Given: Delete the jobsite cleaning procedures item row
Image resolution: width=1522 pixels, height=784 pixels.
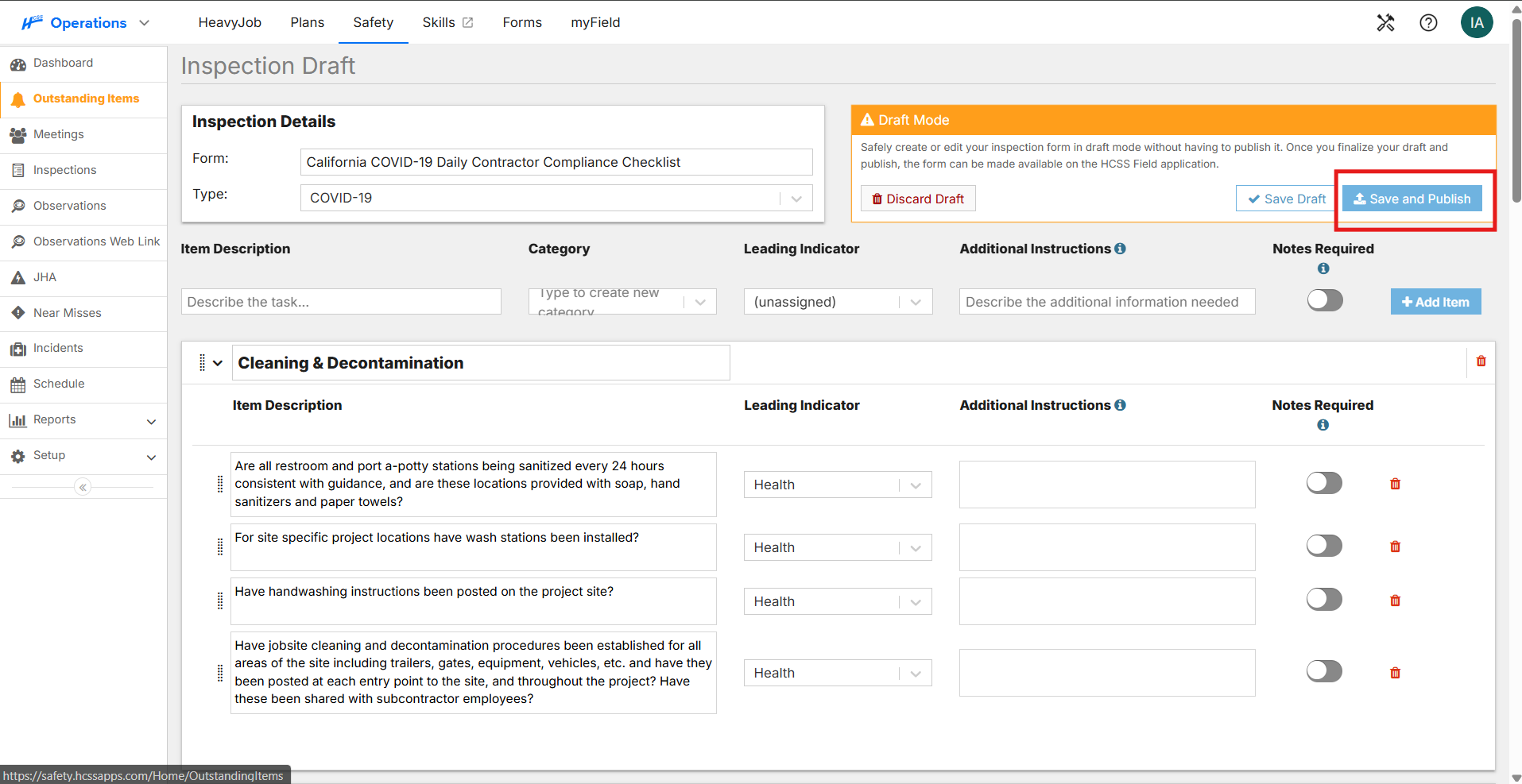Looking at the screenshot, I should coord(1395,673).
